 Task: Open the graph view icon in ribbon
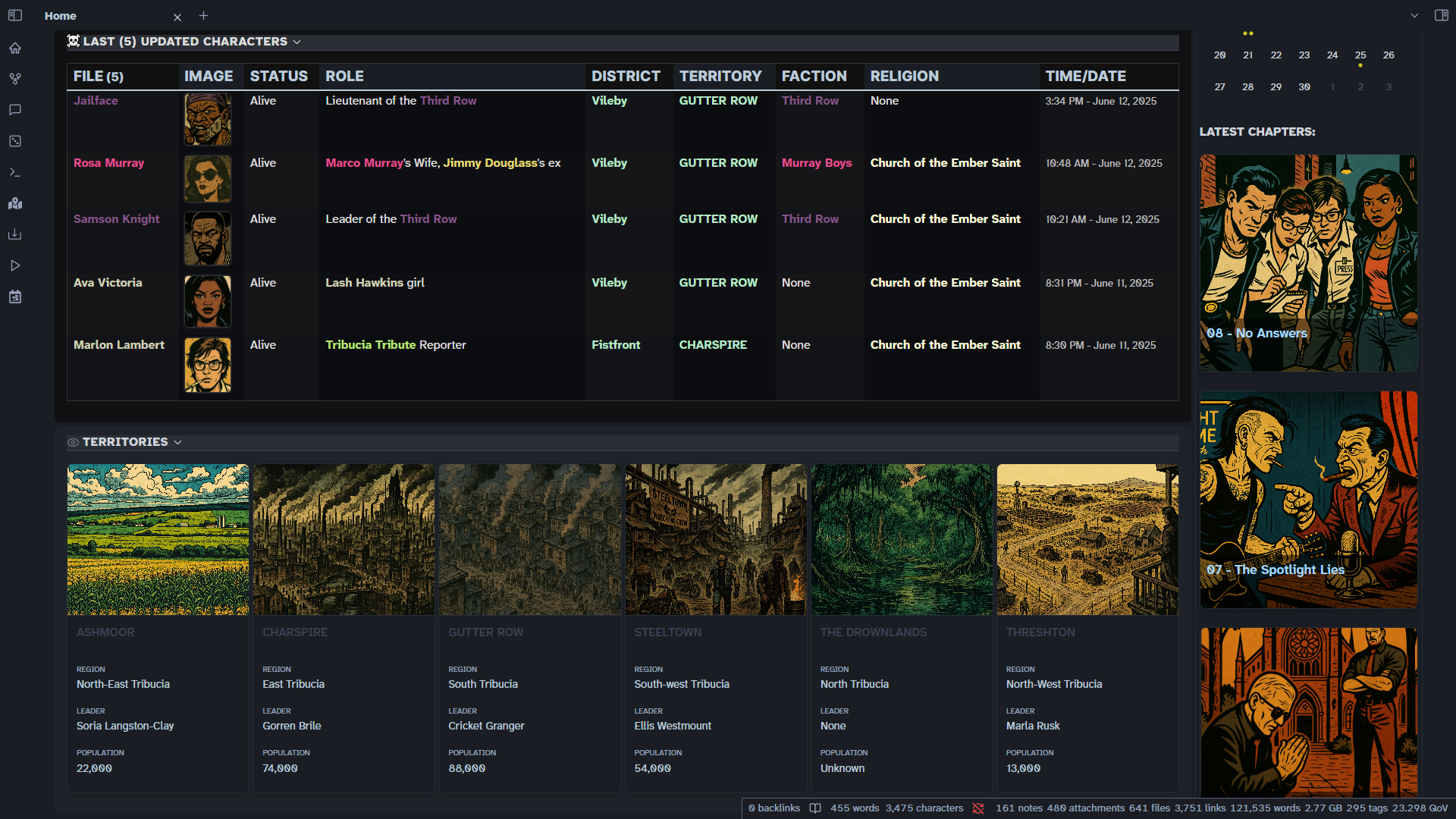coord(15,79)
